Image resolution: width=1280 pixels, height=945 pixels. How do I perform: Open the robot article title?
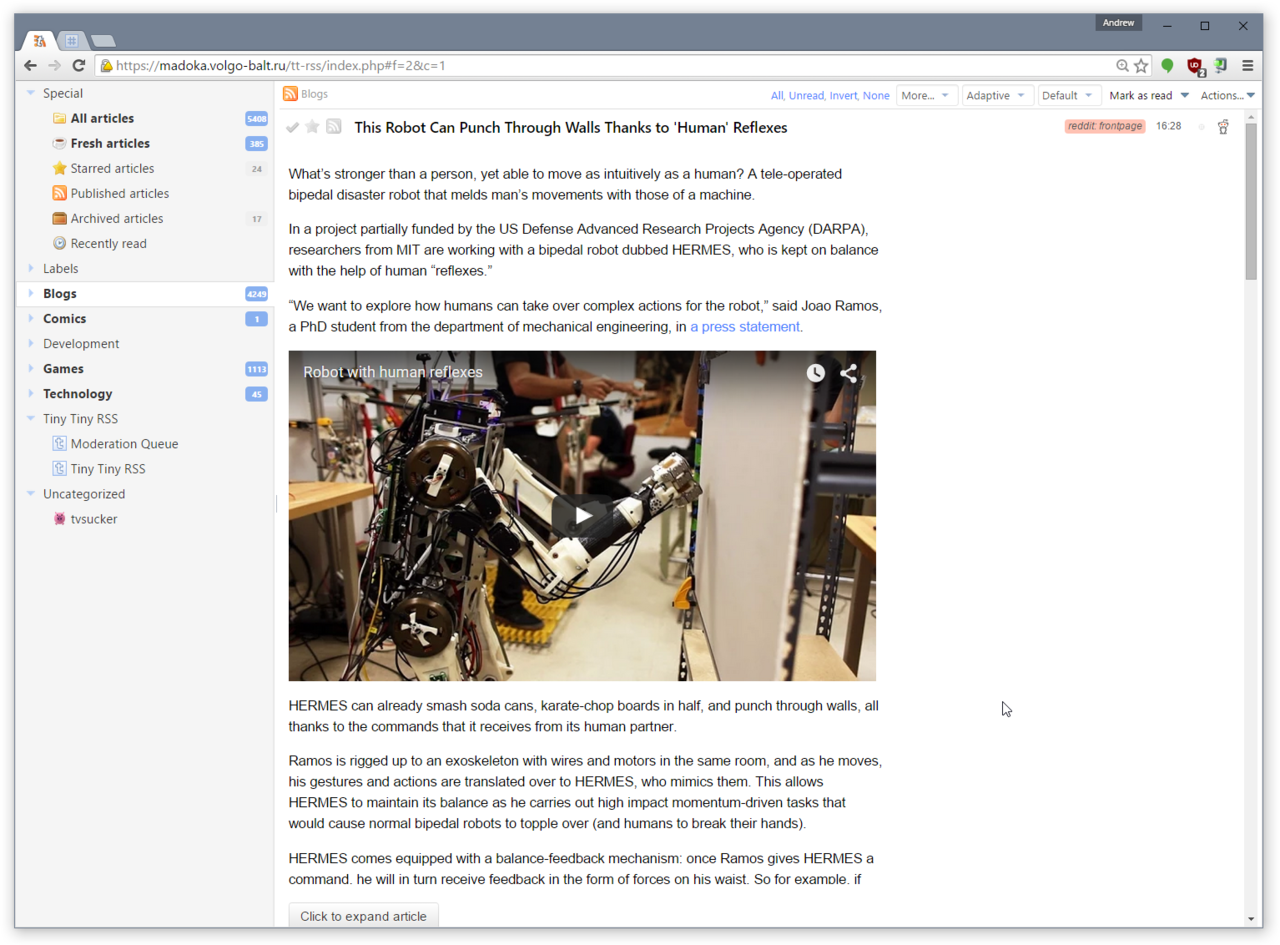pyautogui.click(x=571, y=128)
